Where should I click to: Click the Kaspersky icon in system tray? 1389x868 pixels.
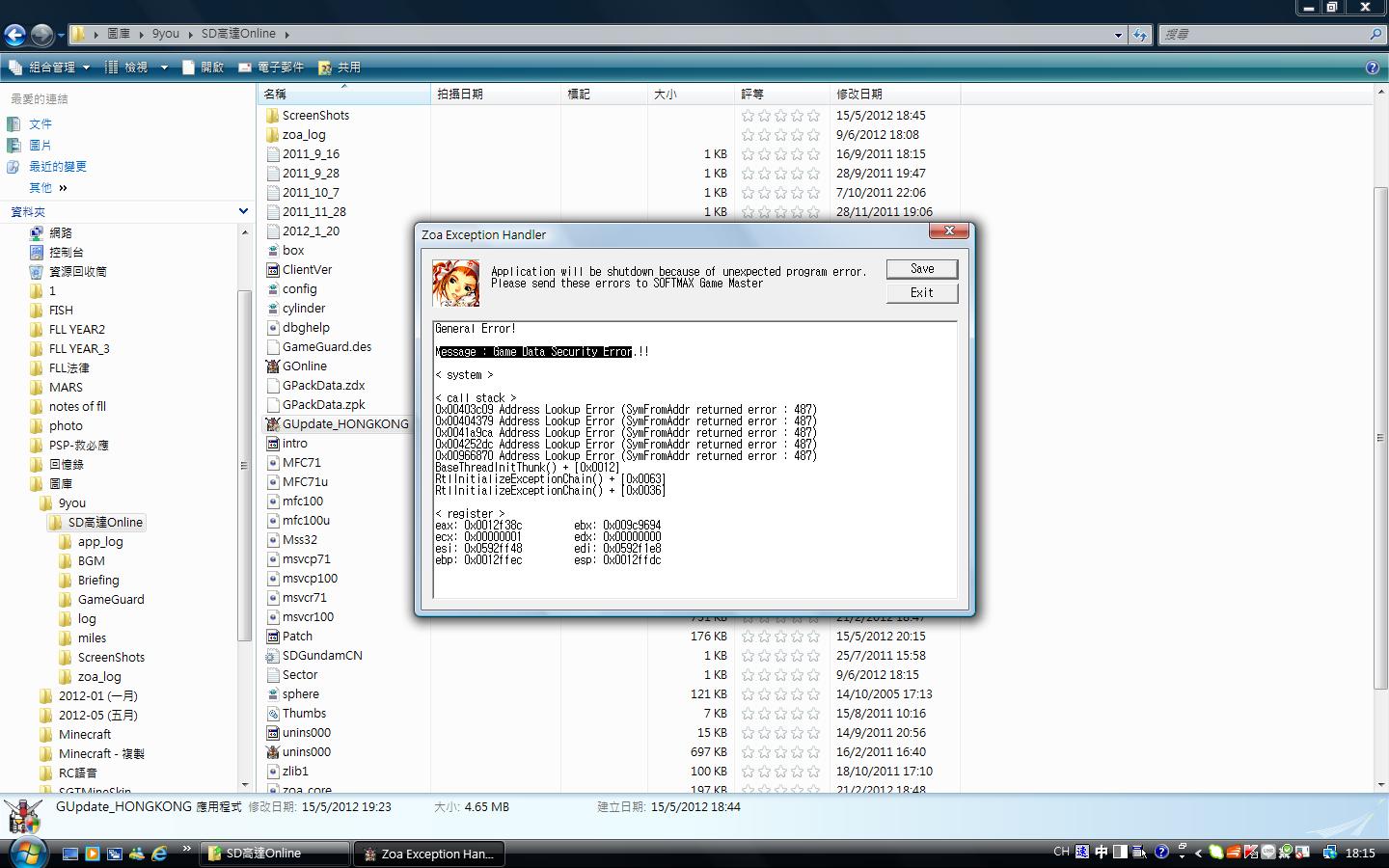click(x=1251, y=853)
